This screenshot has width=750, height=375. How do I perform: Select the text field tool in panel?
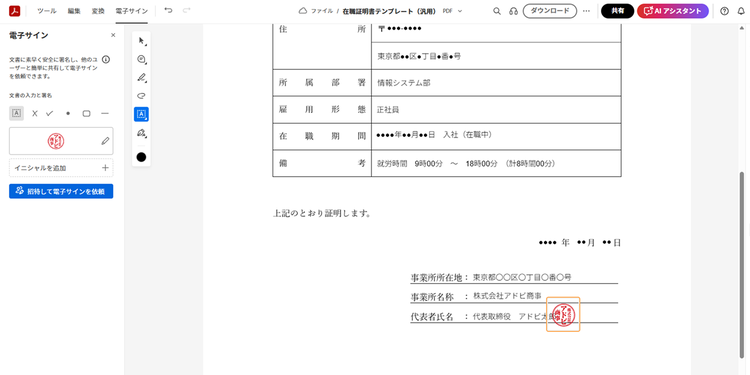pos(16,113)
